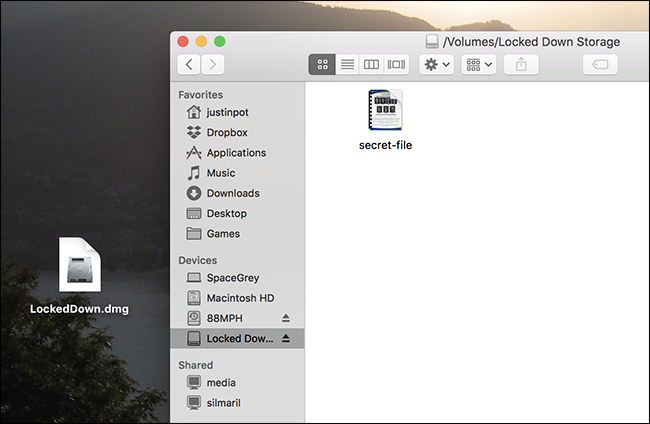This screenshot has width=650, height=424.
Task: Switch to icon view in Finder toolbar
Action: [322, 64]
